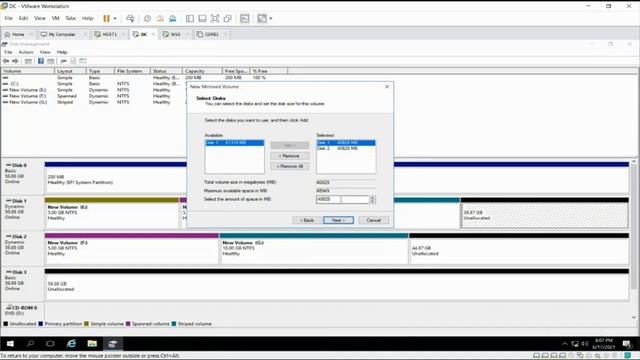
Task: Open the VMware VM menu
Action: (56, 18)
